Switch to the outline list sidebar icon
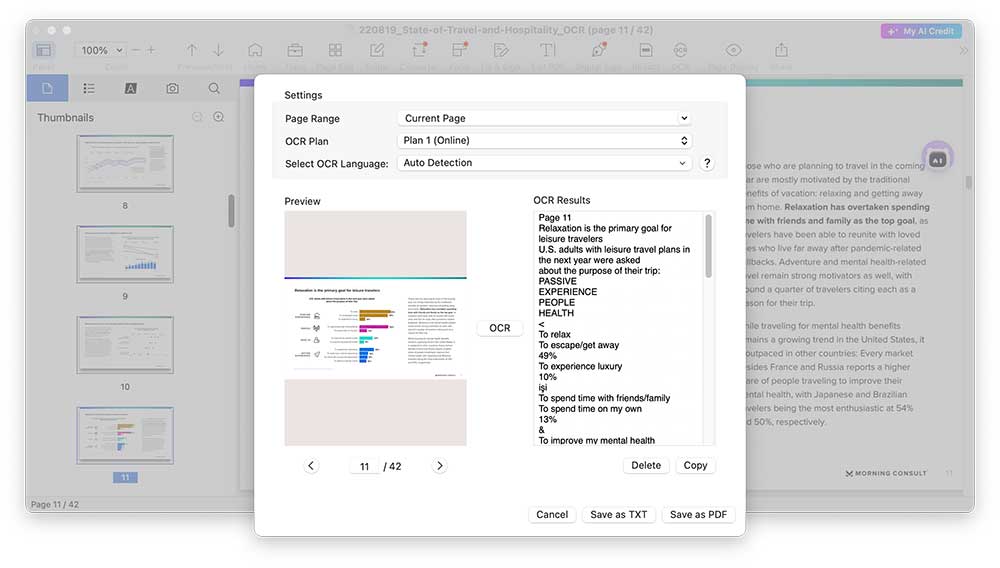The width and height of the screenshot is (1000, 568). coord(89,88)
